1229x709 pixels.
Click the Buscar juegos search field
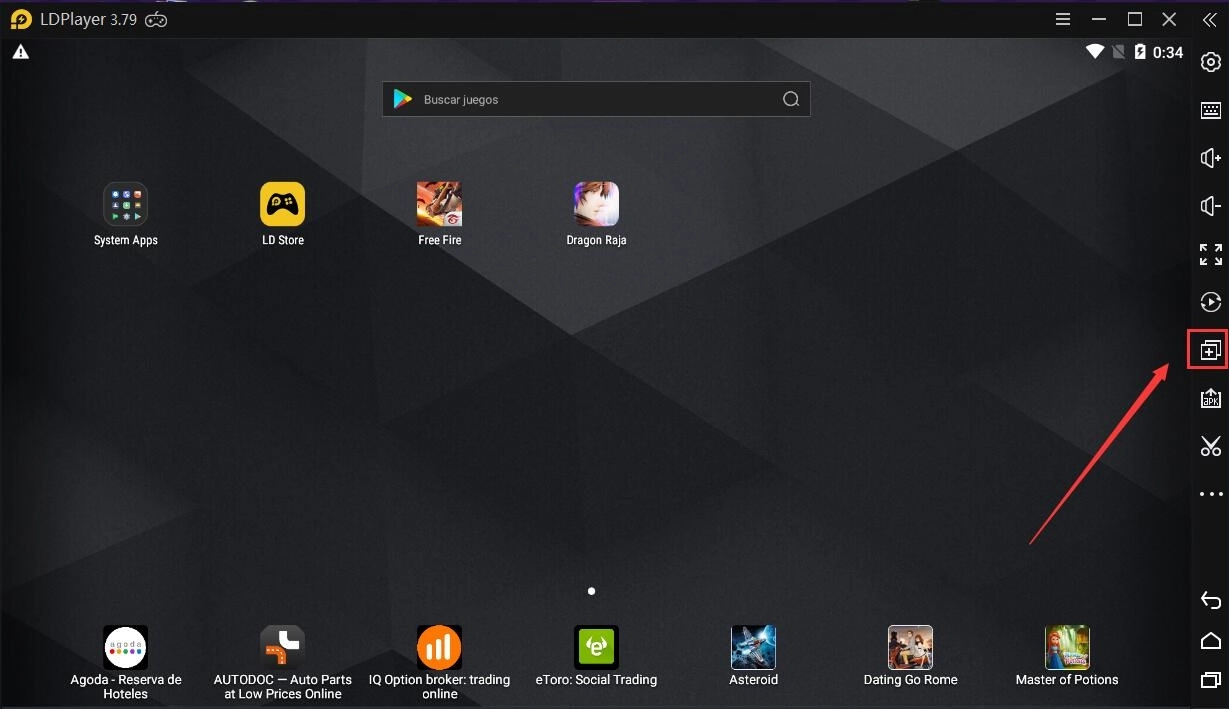(596, 99)
